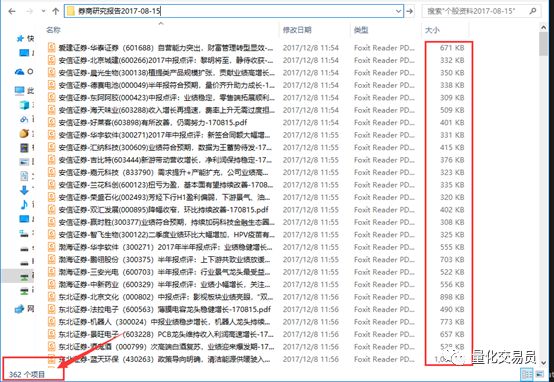Click the go-to arrow beside address bar
554x382 pixels.
coord(409,11)
